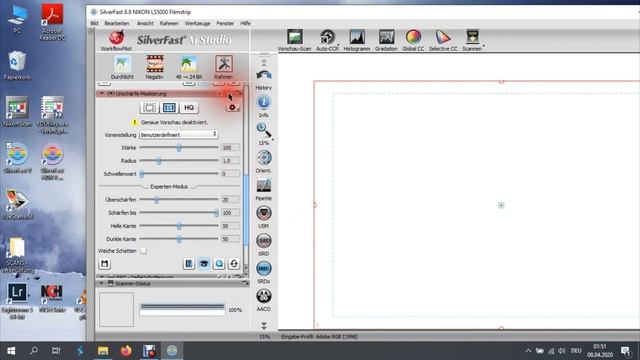Open the Bild menu
Image resolution: width=640 pixels, height=360 pixels.
(94, 23)
